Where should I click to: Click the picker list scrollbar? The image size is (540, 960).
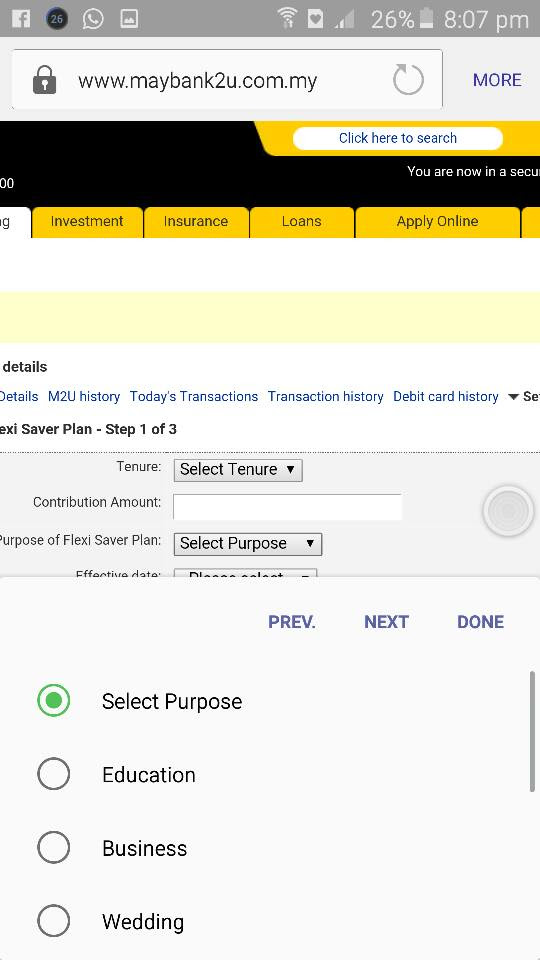(533, 731)
